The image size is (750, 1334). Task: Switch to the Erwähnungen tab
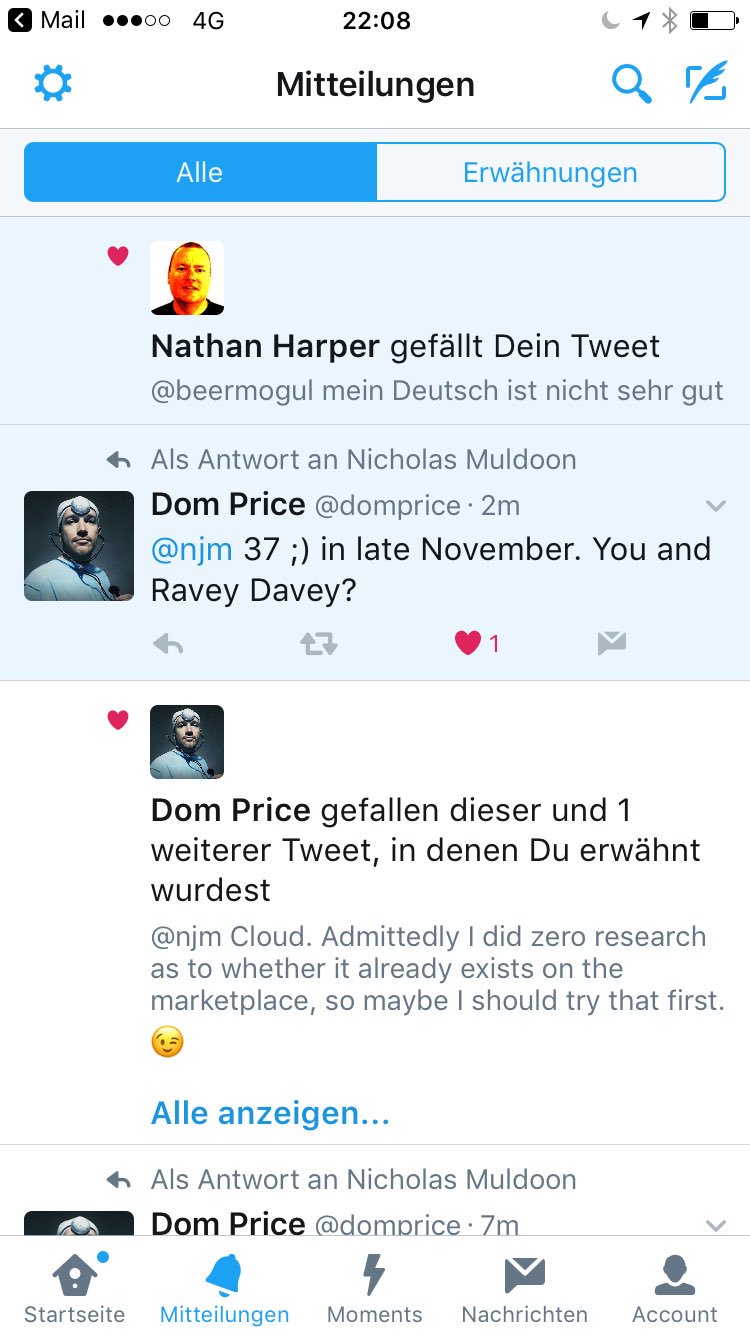(x=549, y=172)
